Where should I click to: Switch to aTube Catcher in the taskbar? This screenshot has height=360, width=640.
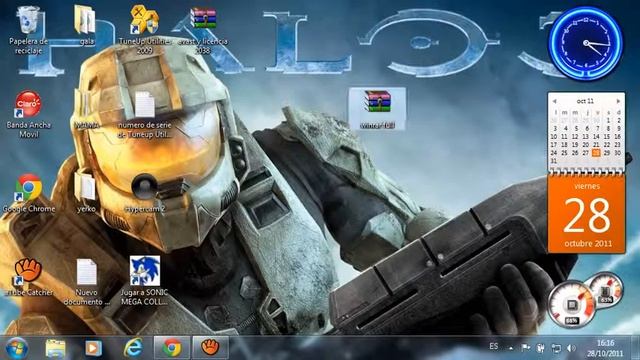pyautogui.click(x=210, y=348)
